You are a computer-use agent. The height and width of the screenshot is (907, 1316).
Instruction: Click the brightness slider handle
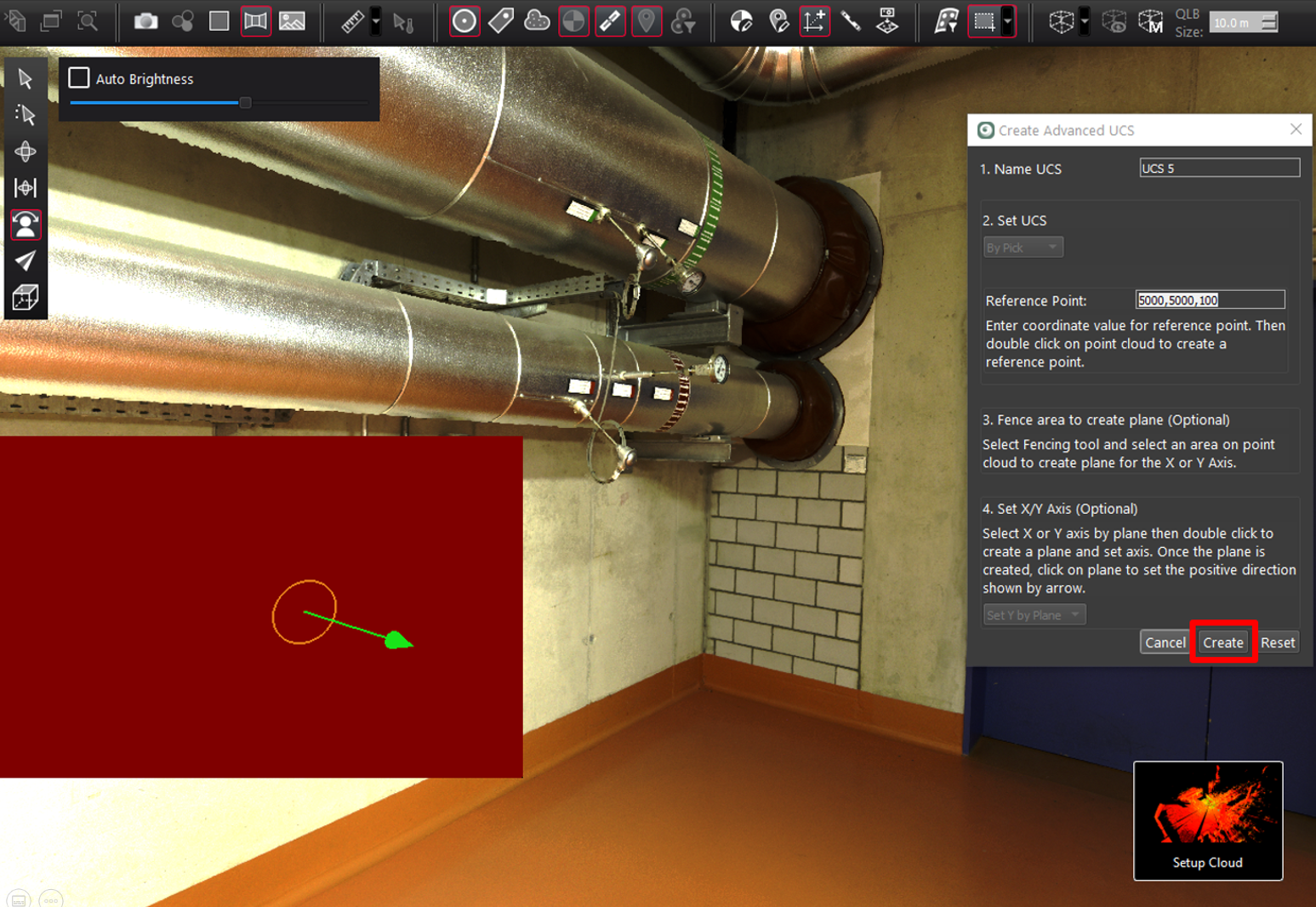[245, 103]
